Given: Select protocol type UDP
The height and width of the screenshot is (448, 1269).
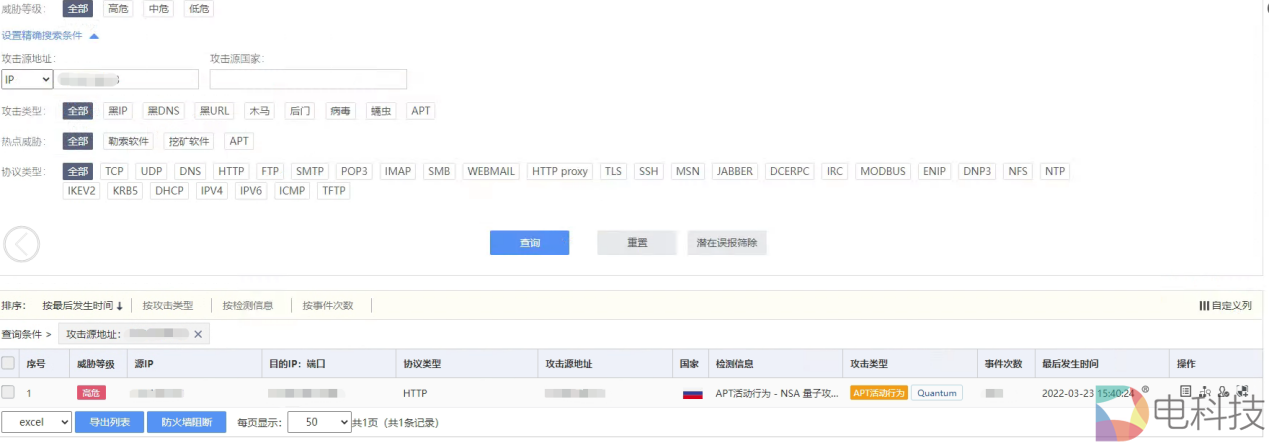Looking at the screenshot, I should tap(151, 171).
